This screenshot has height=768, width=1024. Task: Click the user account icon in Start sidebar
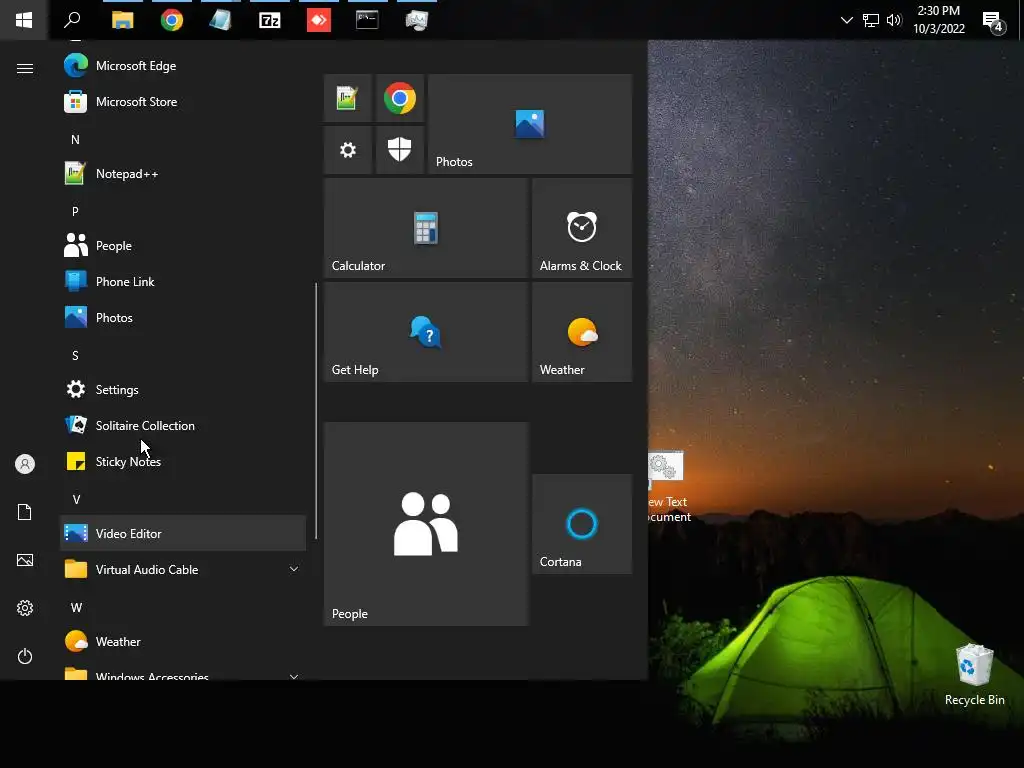(x=25, y=464)
